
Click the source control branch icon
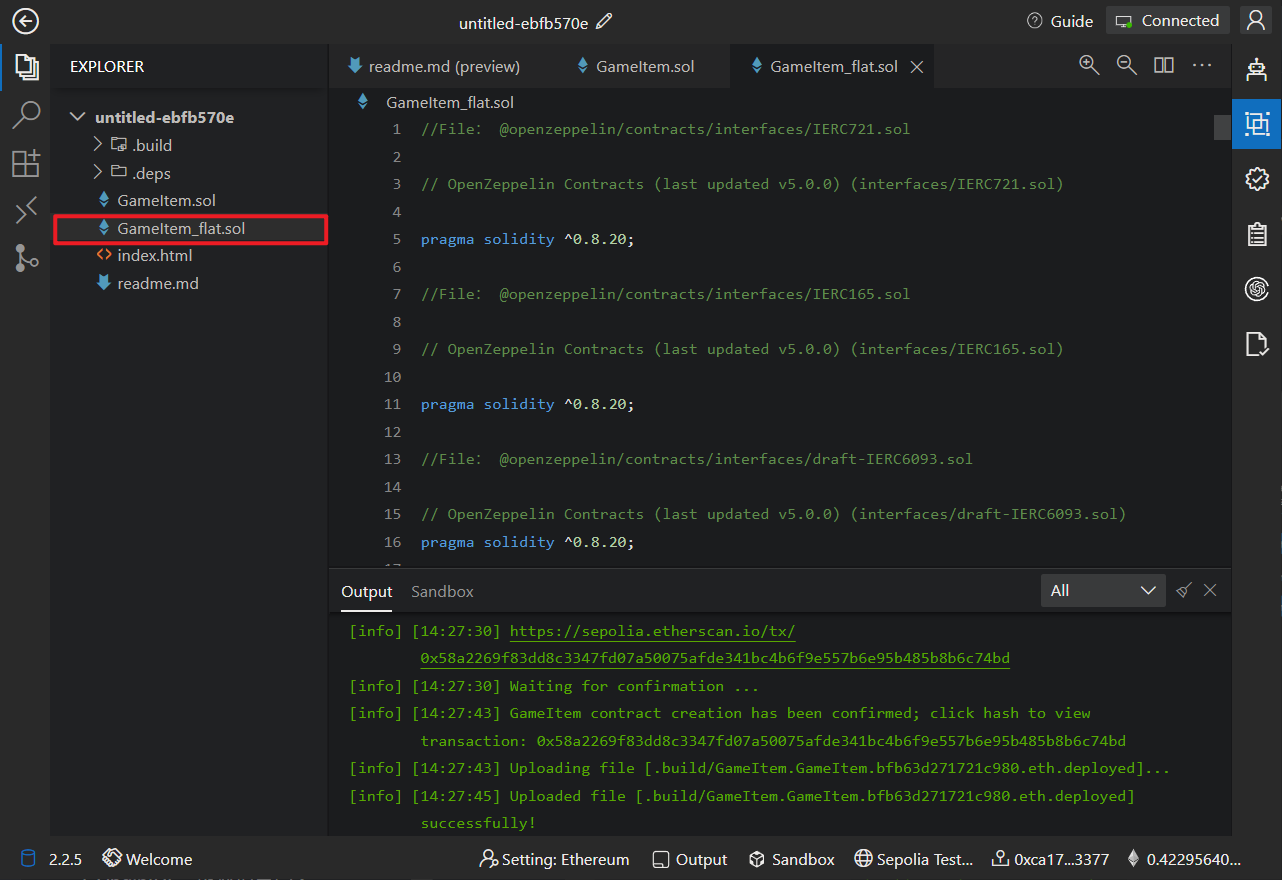coord(26,258)
